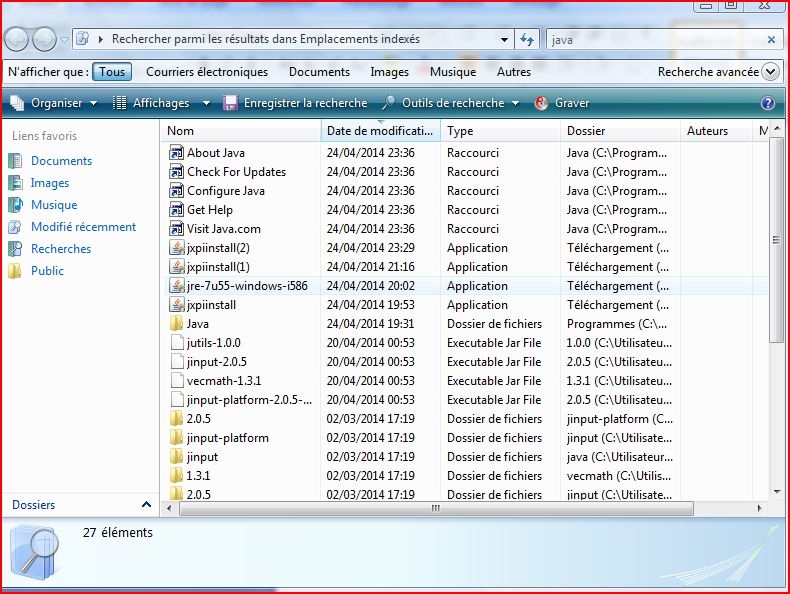Image resolution: width=790 pixels, height=594 pixels.
Task: Open Images favorite link
Action: point(49,183)
